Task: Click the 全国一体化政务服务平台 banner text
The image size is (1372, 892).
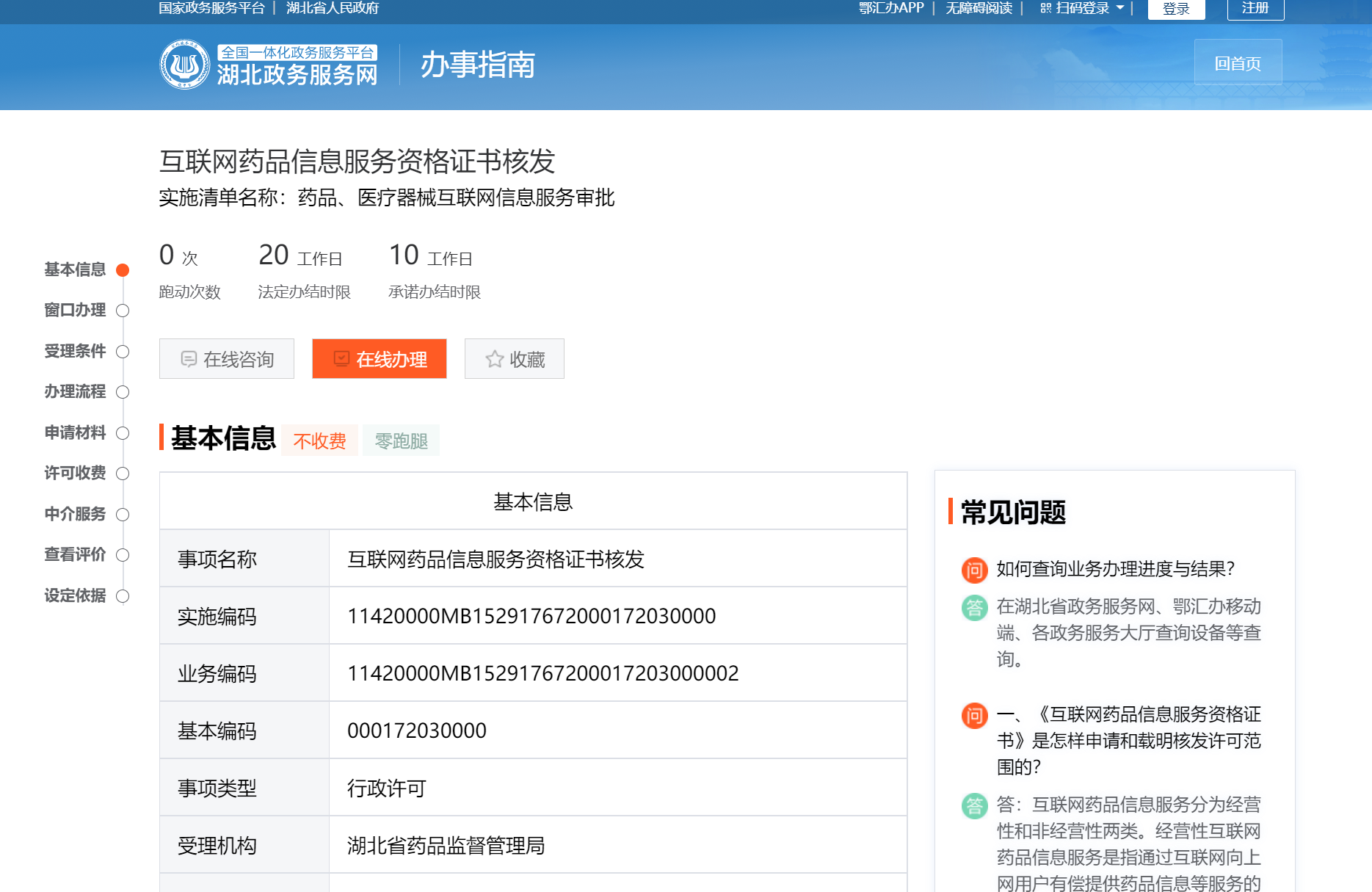Action: click(297, 52)
